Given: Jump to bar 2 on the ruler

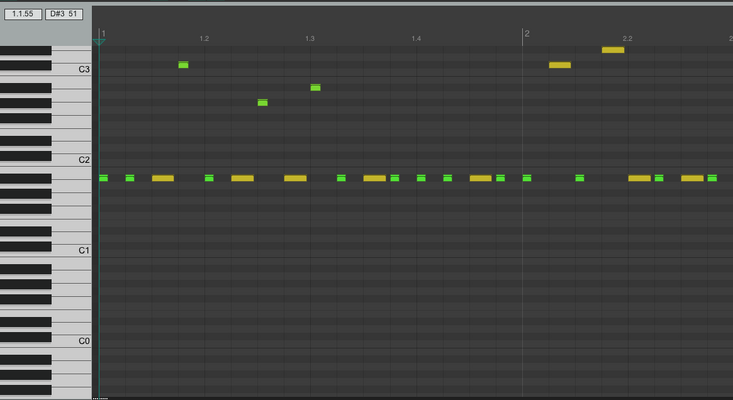Looking at the screenshot, I should (x=527, y=34).
